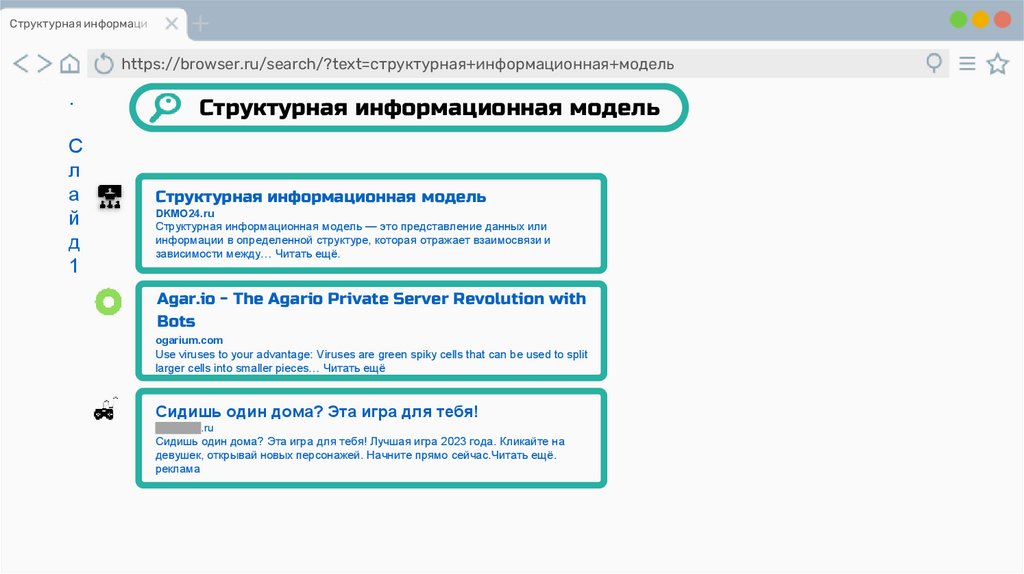Viewport: 1024px width, 574px height.
Task: Click Читать ещё in the ogarium result
Action: click(354, 368)
